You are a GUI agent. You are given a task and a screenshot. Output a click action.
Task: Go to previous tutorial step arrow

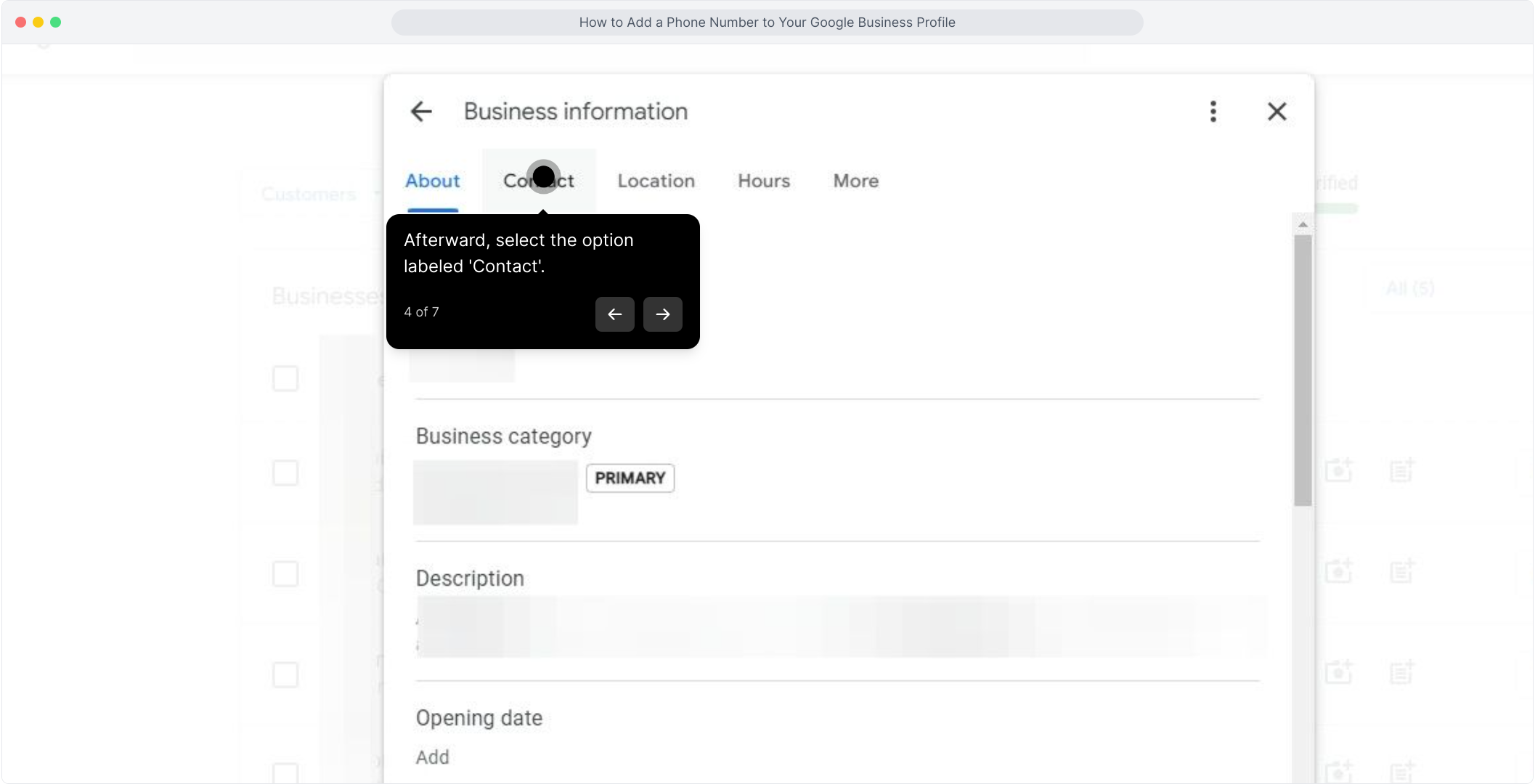[x=615, y=314]
